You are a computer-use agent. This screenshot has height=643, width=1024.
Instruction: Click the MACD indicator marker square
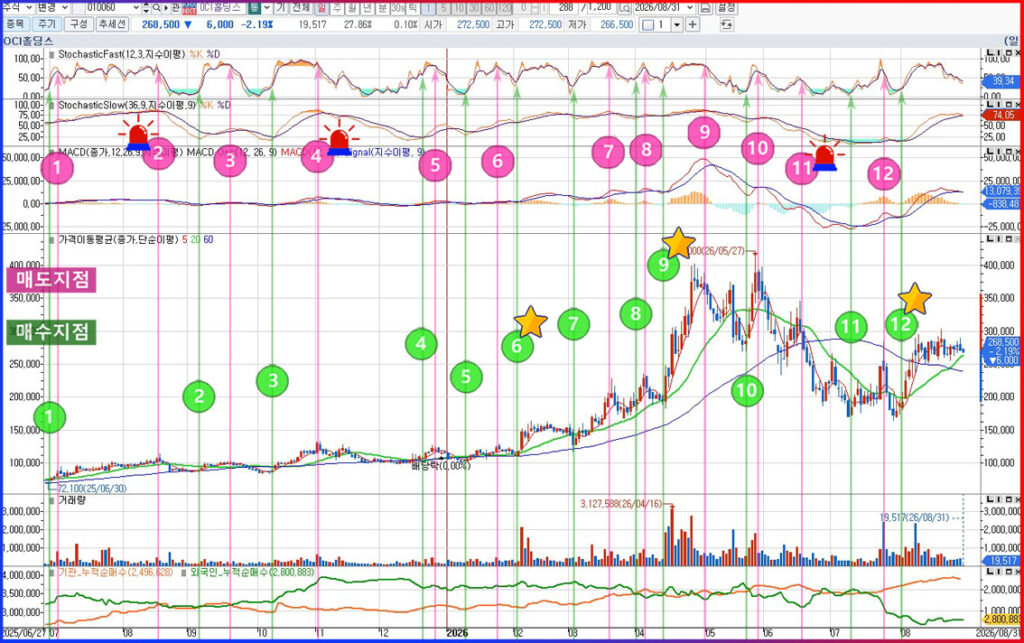pyautogui.click(x=52, y=152)
